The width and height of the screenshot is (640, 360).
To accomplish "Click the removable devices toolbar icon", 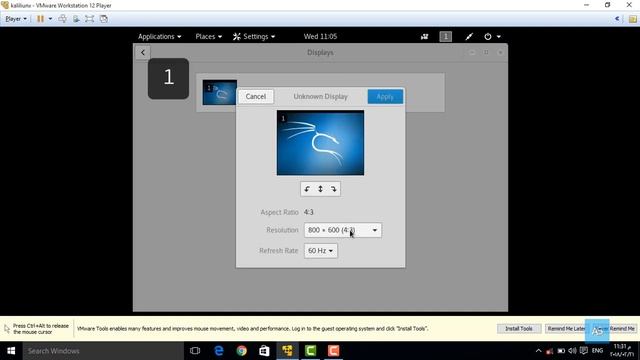I will point(76,19).
